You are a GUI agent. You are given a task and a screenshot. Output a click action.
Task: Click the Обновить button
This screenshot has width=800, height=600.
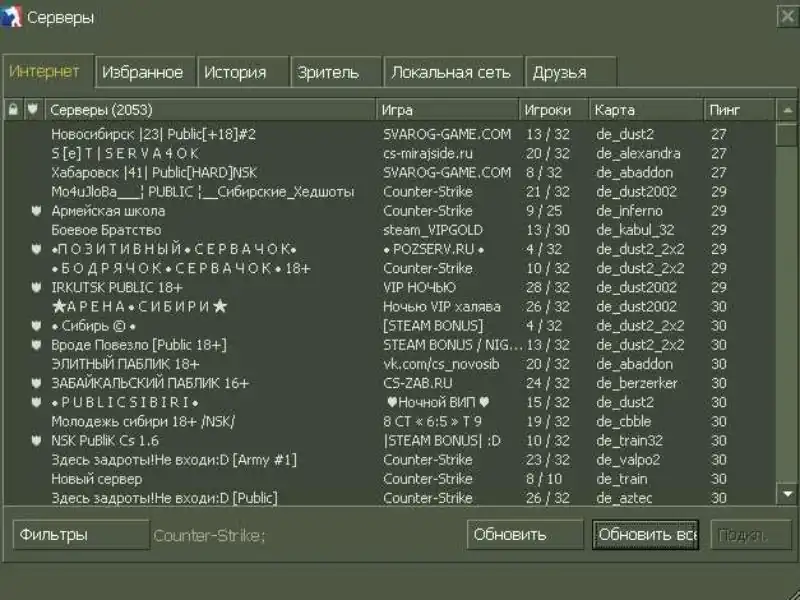pos(524,535)
